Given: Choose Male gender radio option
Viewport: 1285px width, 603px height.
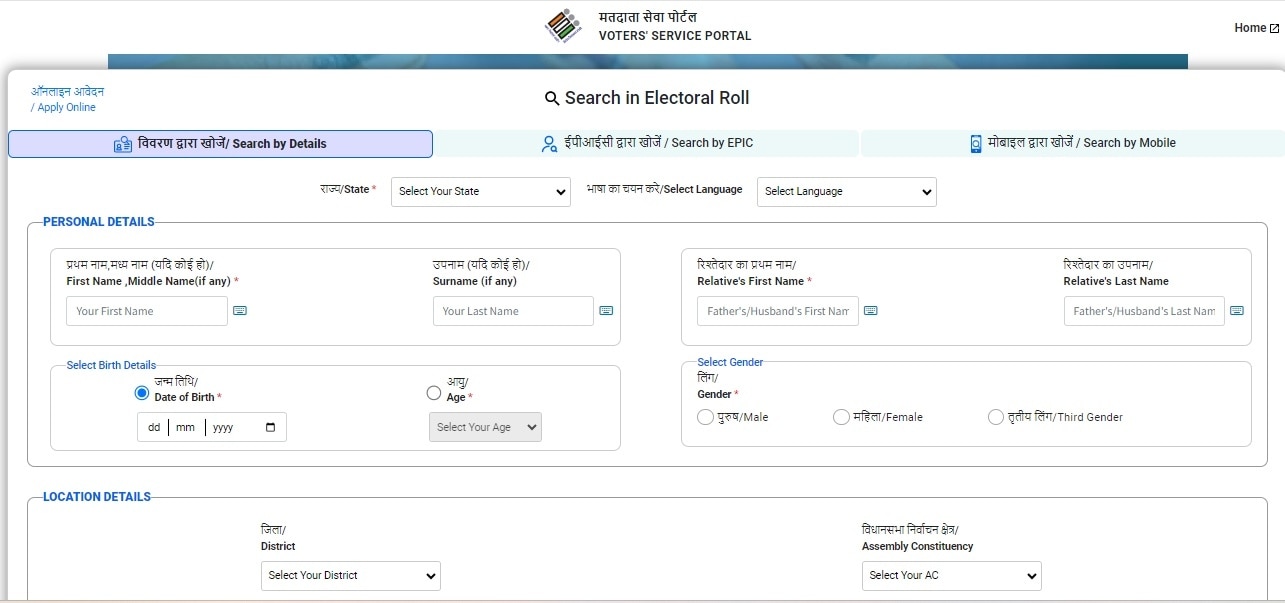Looking at the screenshot, I should point(704,417).
